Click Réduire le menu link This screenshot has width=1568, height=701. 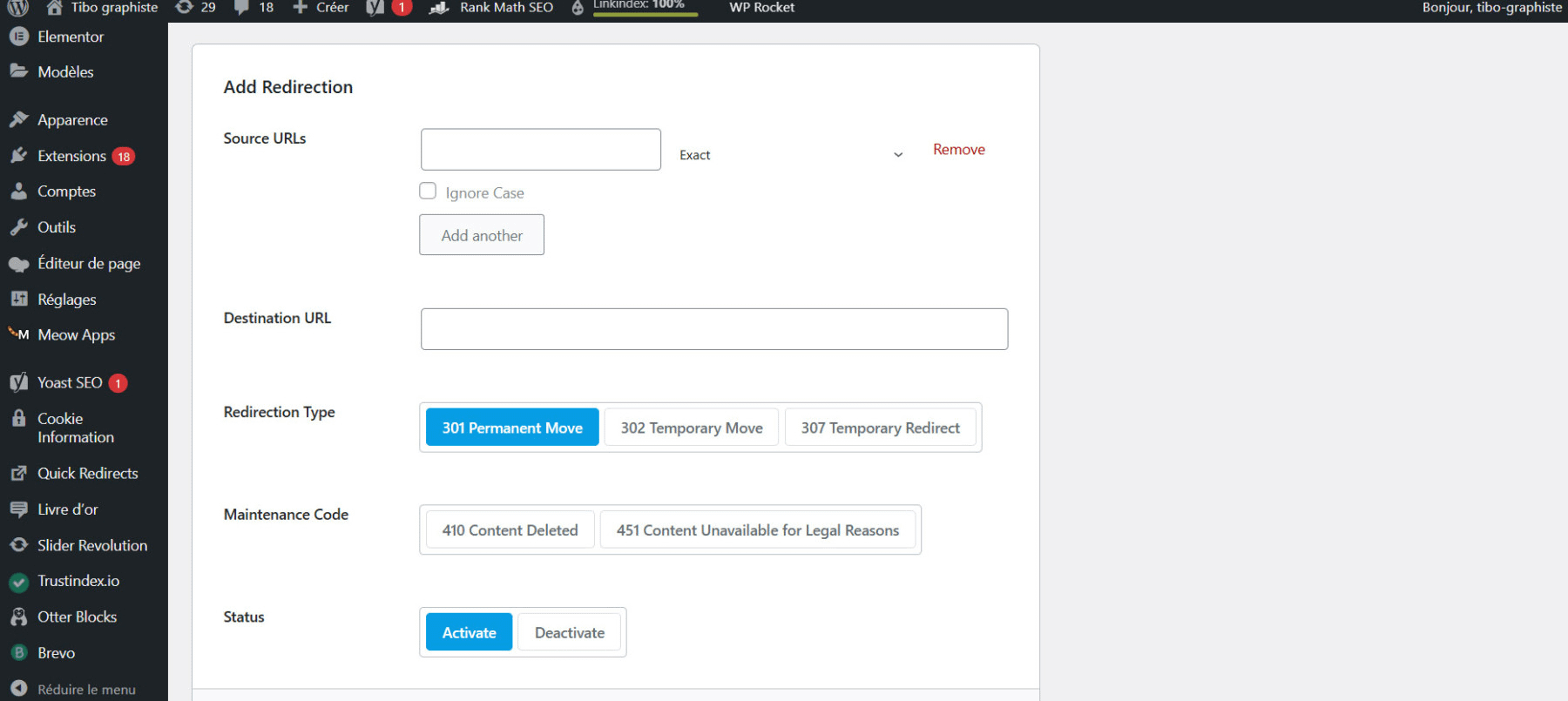(86, 689)
